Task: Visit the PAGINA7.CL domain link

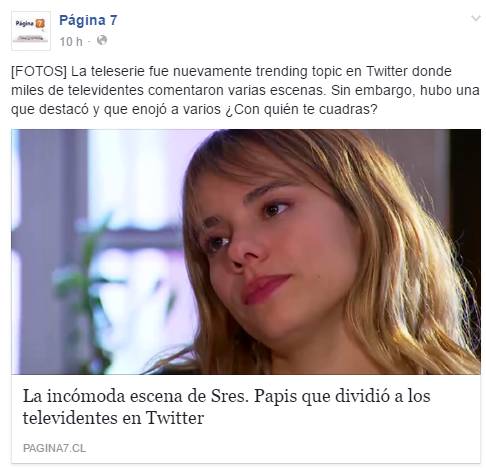Action: tap(54, 448)
